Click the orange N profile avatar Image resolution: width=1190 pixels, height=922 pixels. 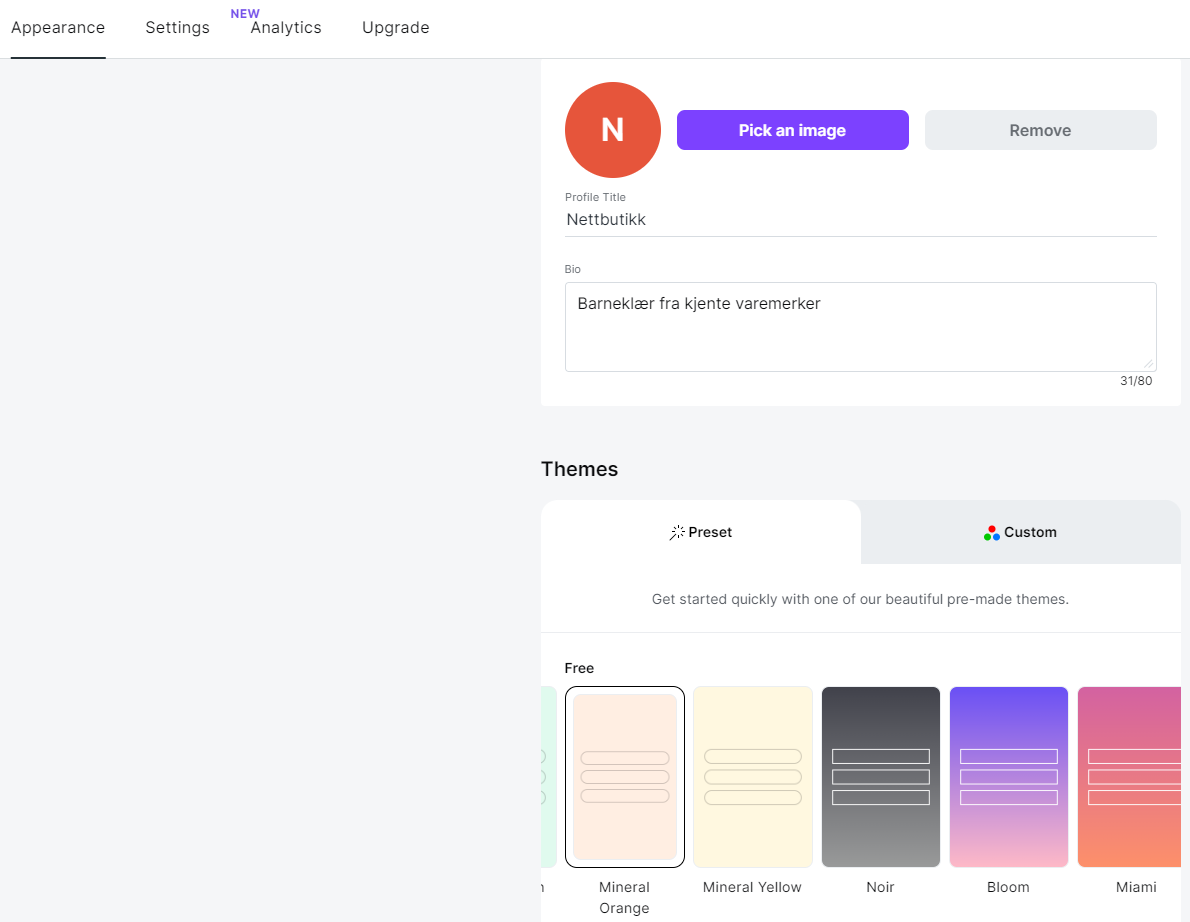[612, 130]
